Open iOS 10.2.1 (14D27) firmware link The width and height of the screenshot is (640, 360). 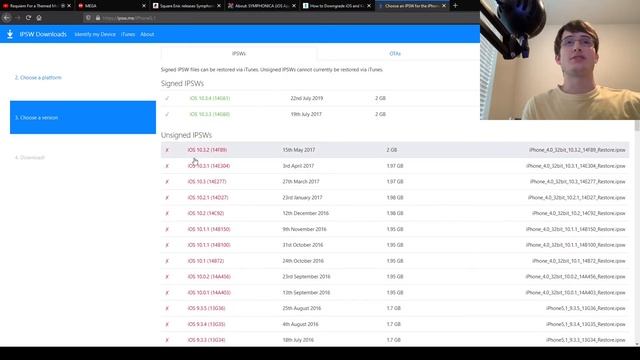click(x=208, y=198)
